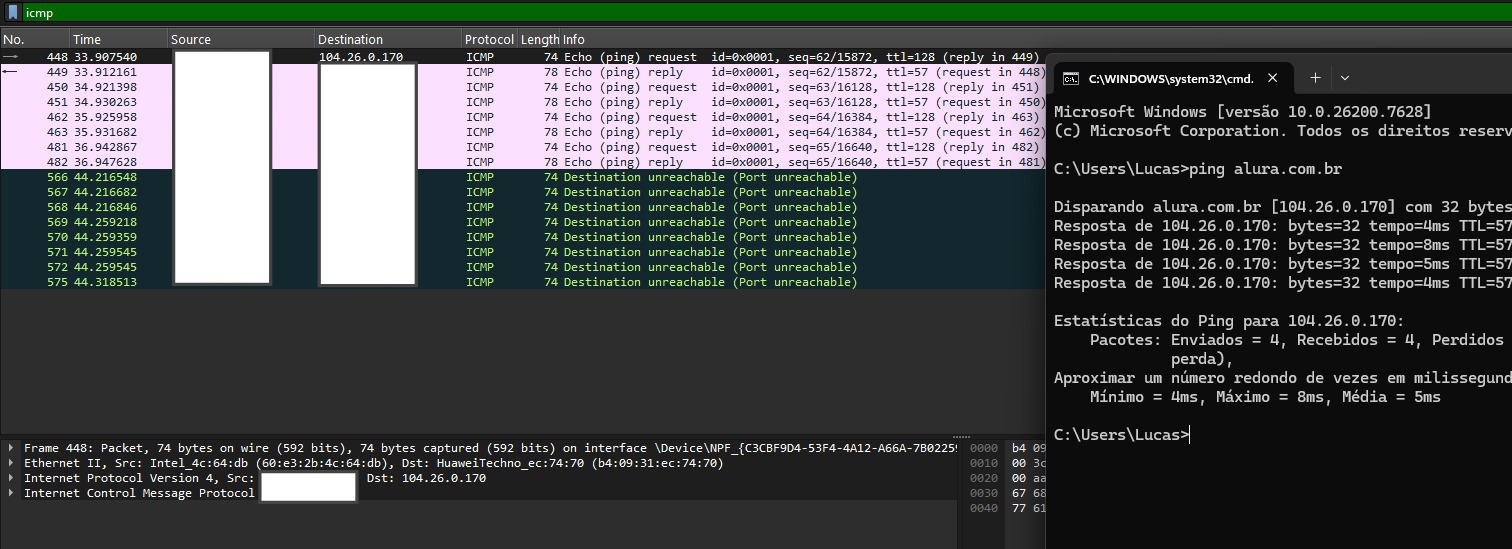
Task: Click 'Estatísticas do Ping para 104.26.0.170' line
Action: coord(1229,321)
